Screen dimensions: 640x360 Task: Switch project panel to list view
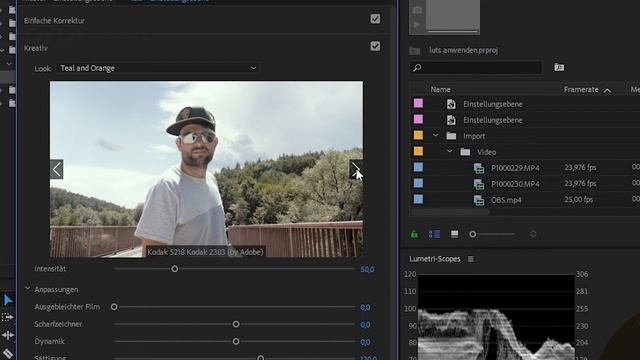[x=434, y=234]
